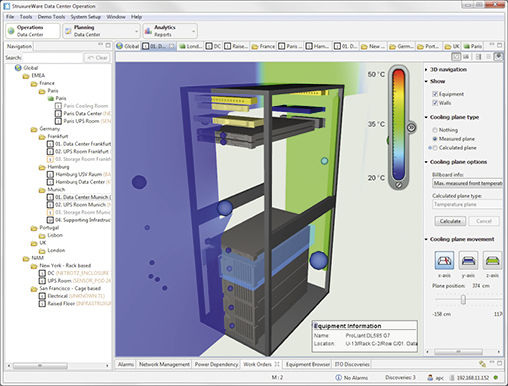Click the rightmost icon in the 3D view toolbar
This screenshot has width=508, height=386.
(498, 57)
